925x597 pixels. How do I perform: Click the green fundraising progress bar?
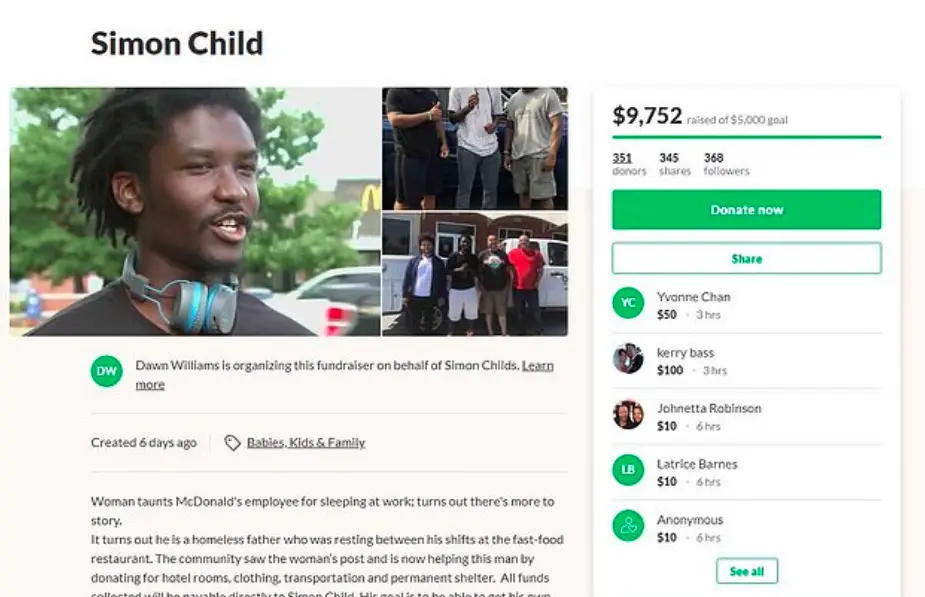click(x=746, y=137)
